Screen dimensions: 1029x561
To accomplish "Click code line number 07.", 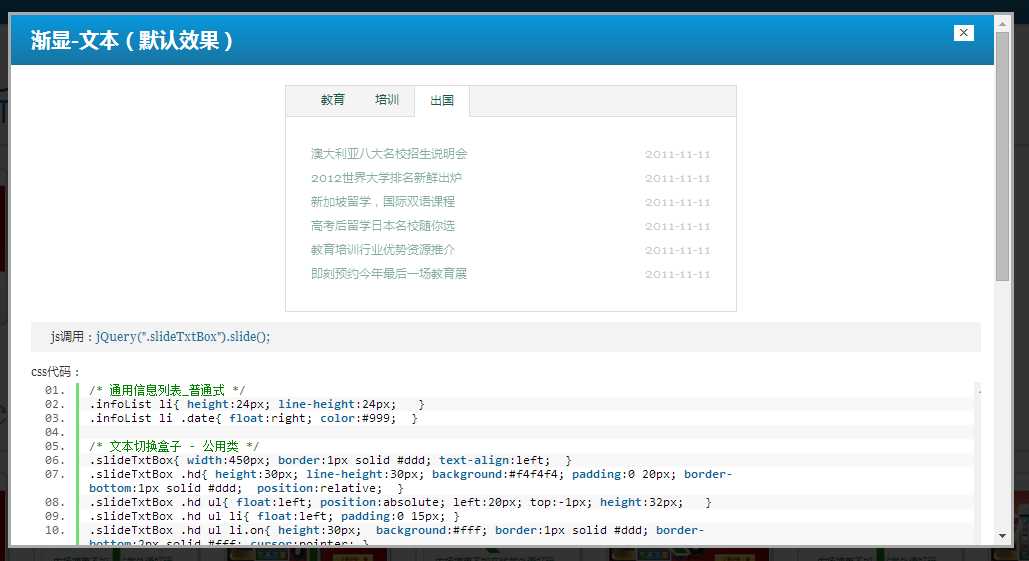I will tap(54, 474).
